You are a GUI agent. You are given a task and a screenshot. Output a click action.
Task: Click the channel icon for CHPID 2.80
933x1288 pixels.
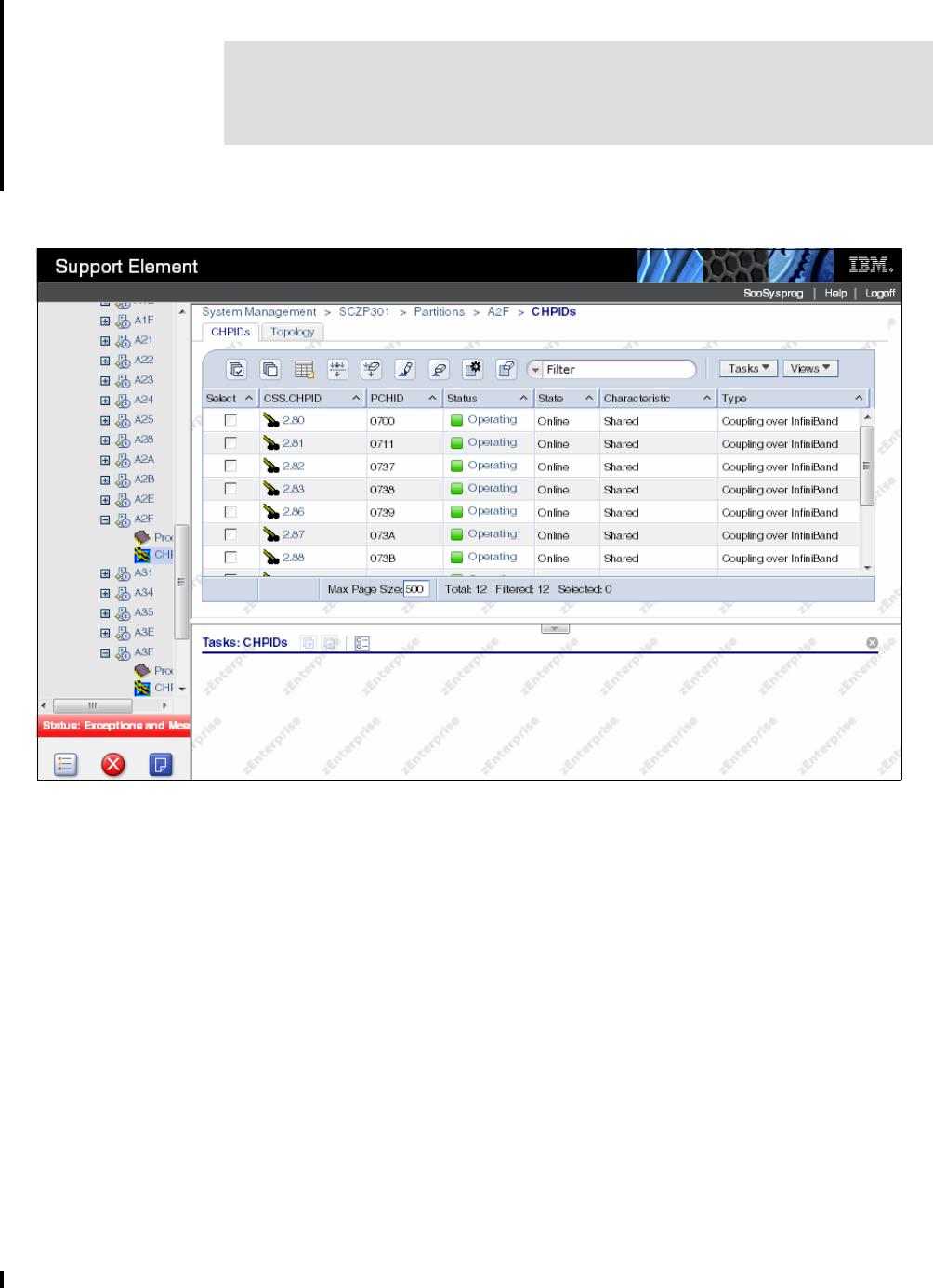[271, 421]
